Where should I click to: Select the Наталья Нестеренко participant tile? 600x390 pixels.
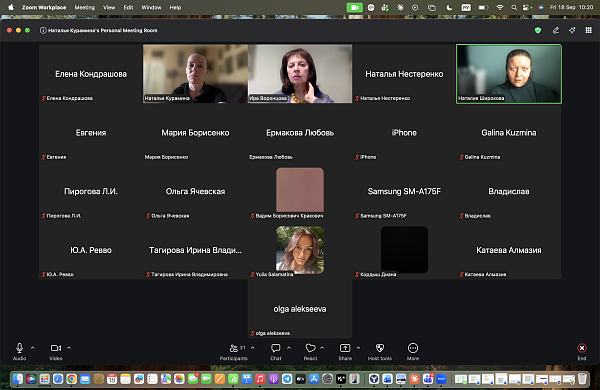(x=404, y=73)
